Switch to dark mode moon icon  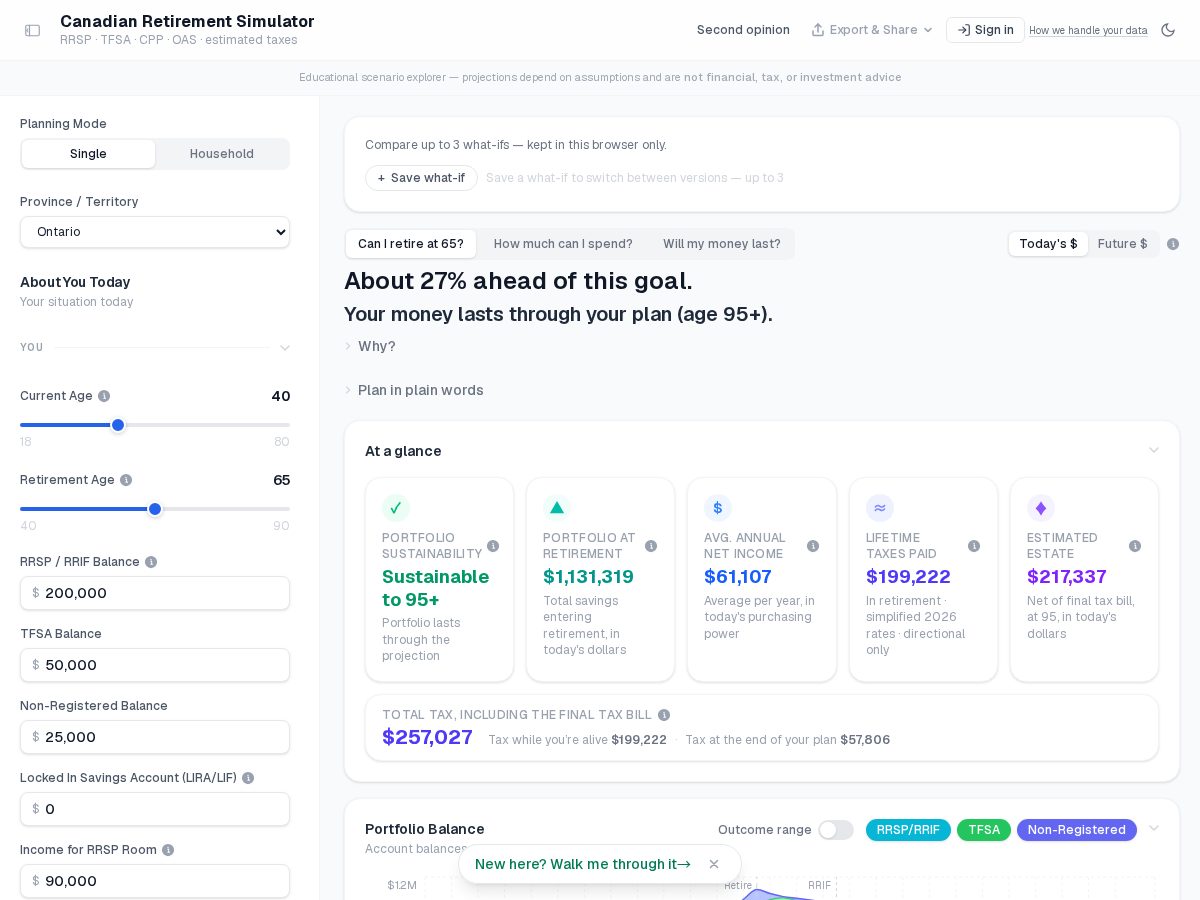(1168, 30)
